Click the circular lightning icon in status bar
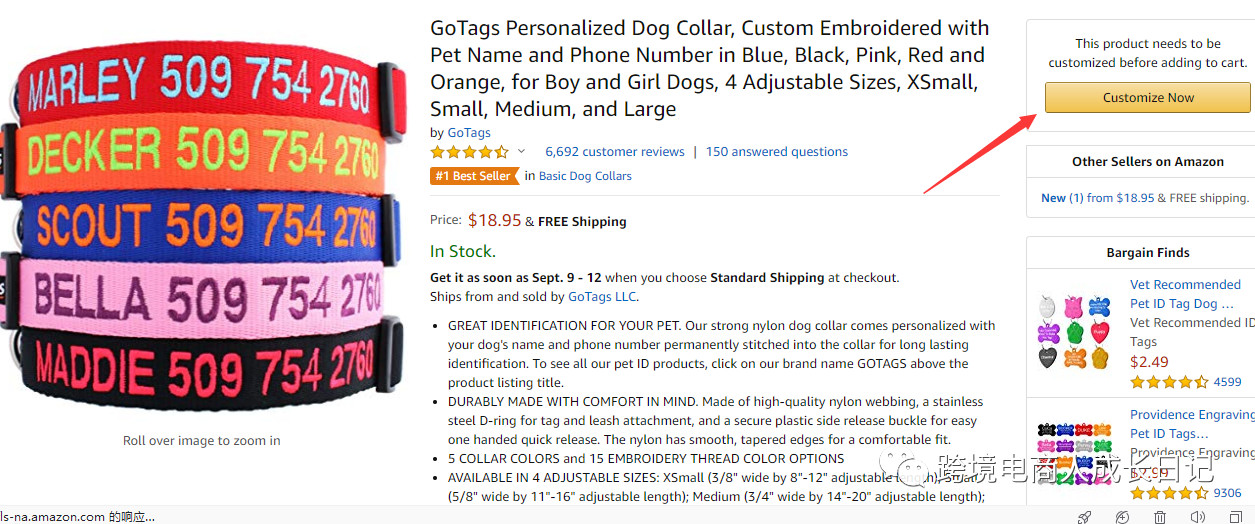The height and width of the screenshot is (524, 1255). (1122, 516)
